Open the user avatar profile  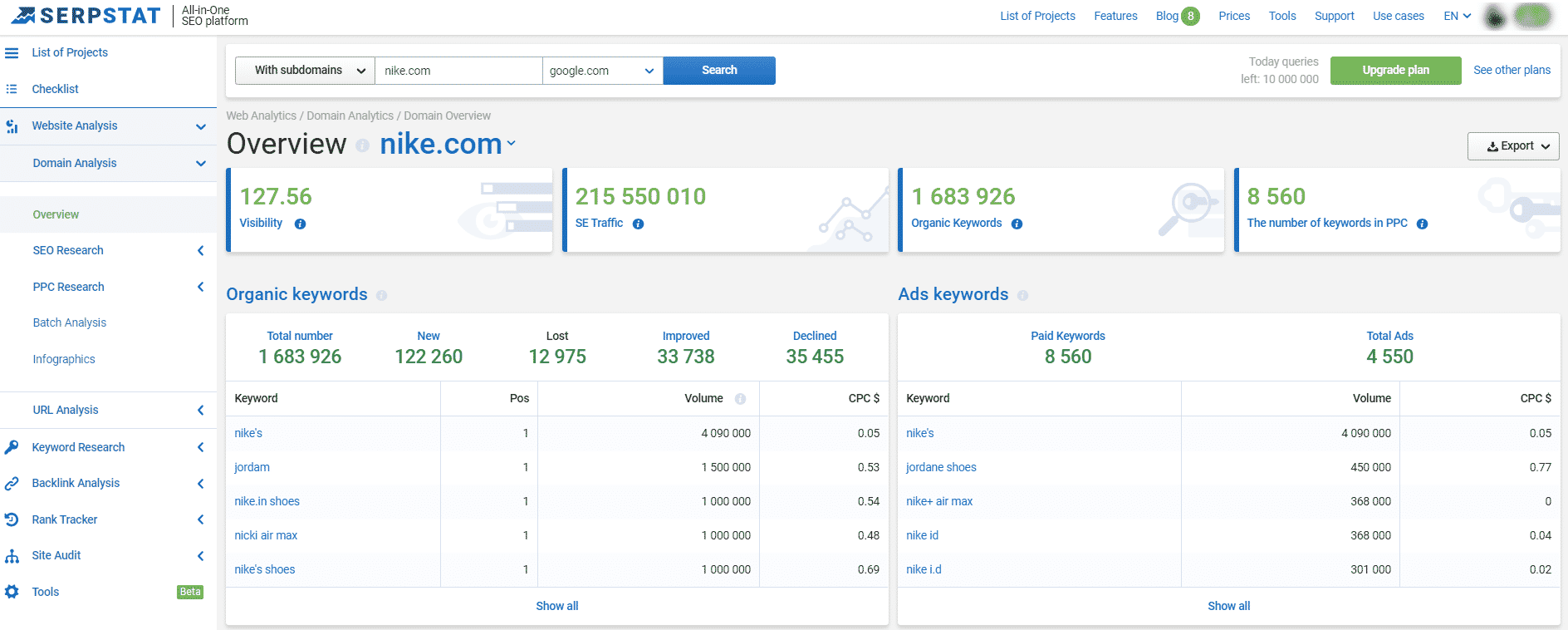1495,16
